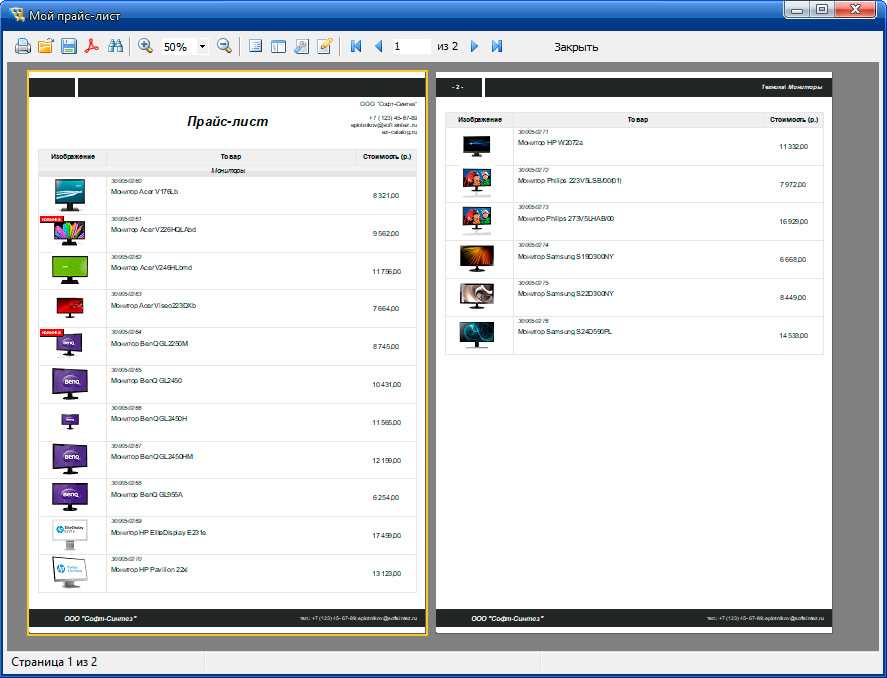Click the Товар column header on page 2

pyautogui.click(x=638, y=120)
